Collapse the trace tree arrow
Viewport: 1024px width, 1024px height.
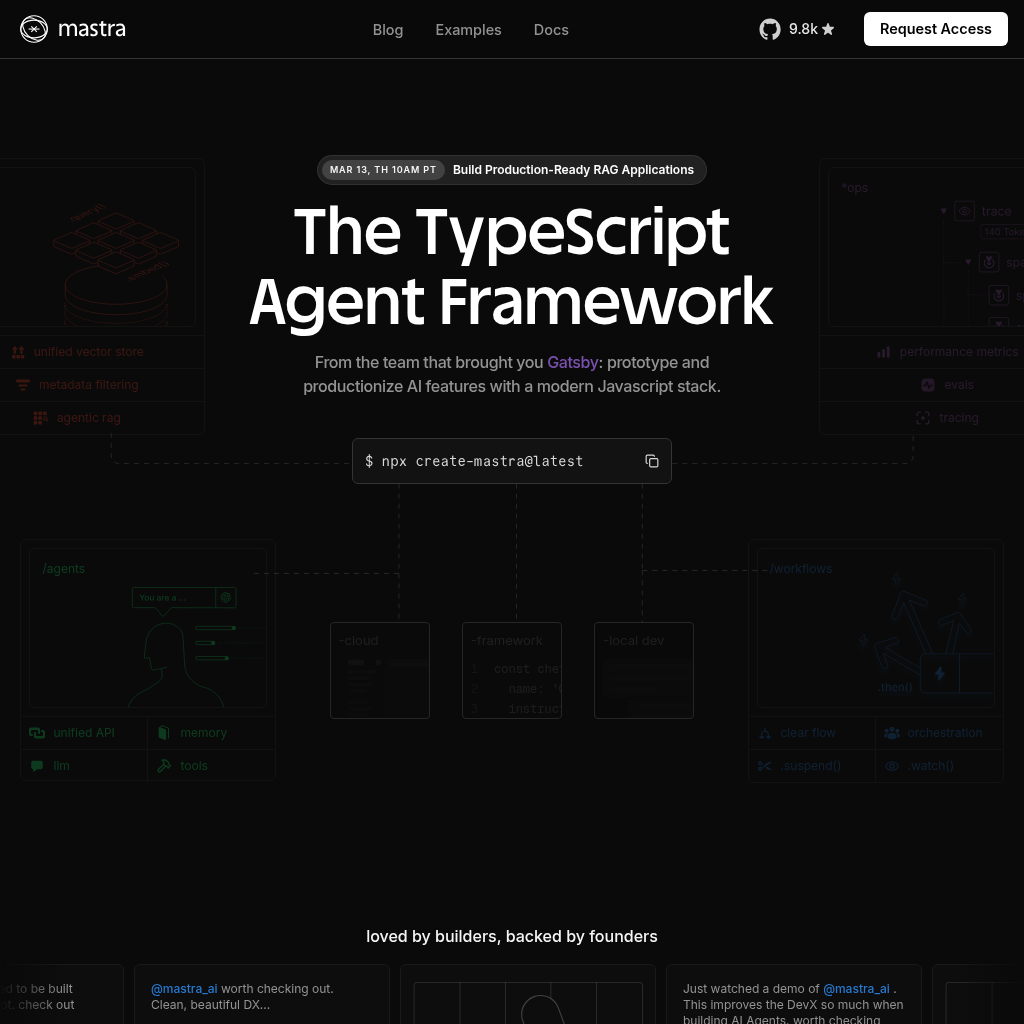pos(944,211)
